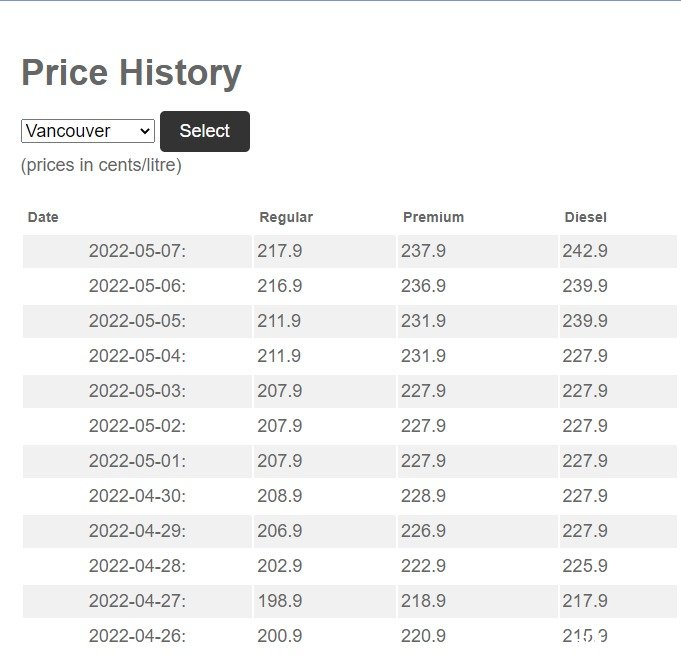Click regular price 206.9 on 2022-04-29
The width and height of the screenshot is (681, 659).
click(x=279, y=531)
